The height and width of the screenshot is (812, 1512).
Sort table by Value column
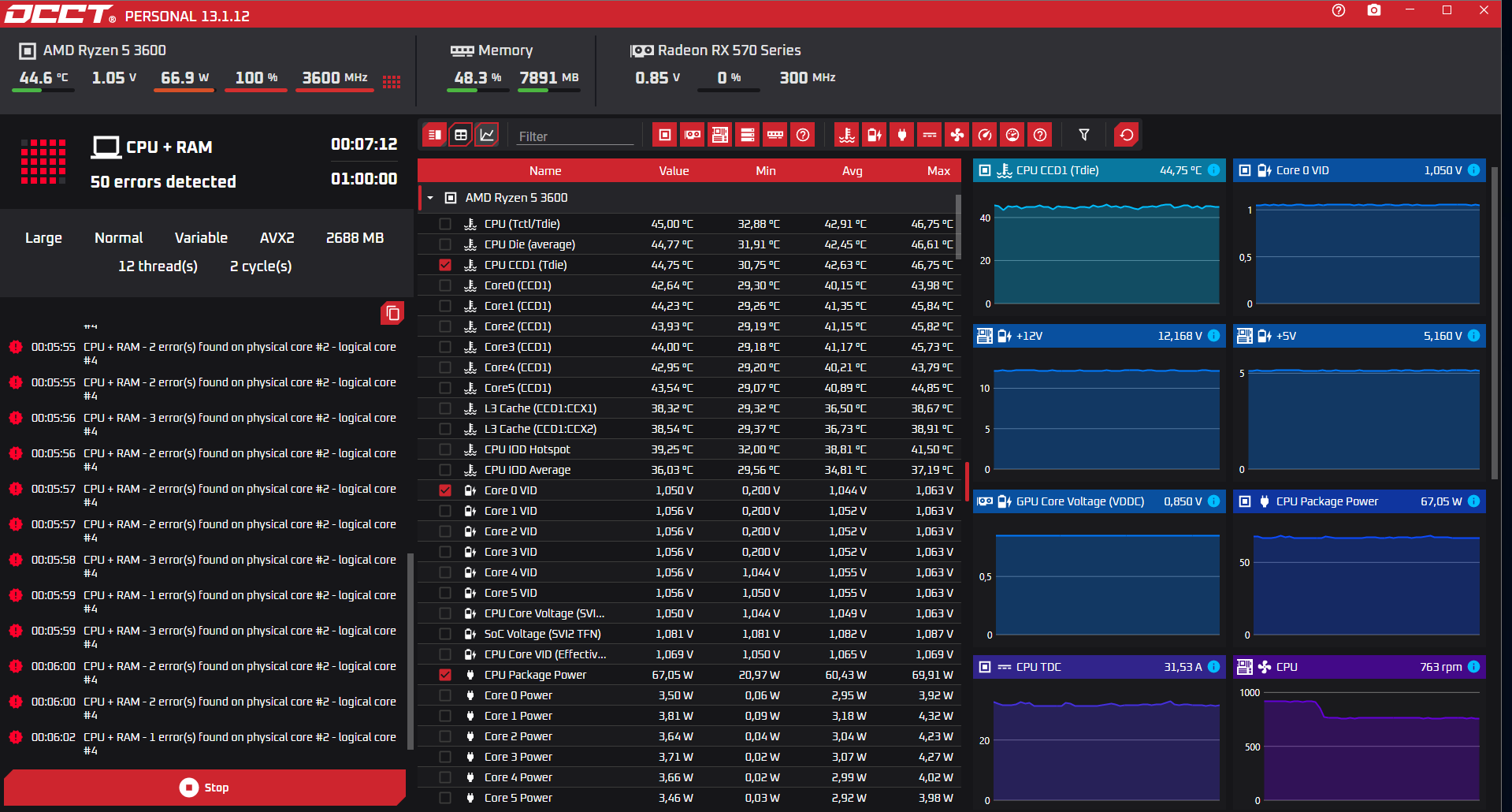(x=674, y=171)
